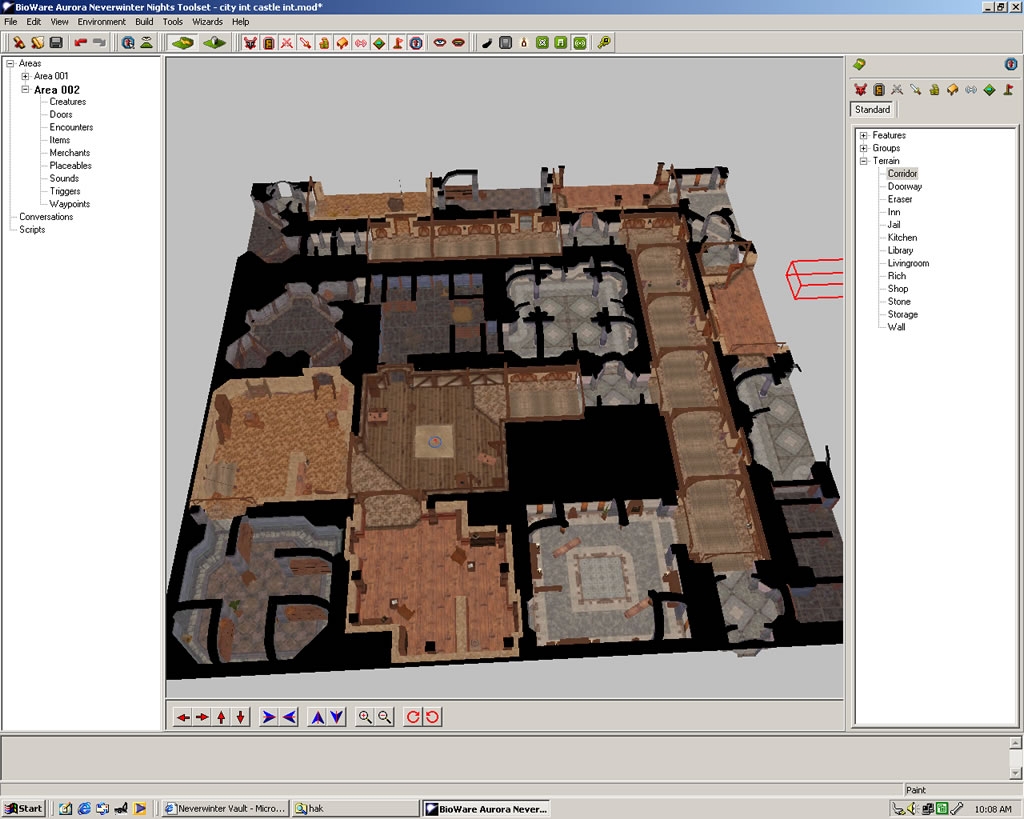The width and height of the screenshot is (1024, 819).
Task: Open the Environment menu
Action: [x=101, y=21]
